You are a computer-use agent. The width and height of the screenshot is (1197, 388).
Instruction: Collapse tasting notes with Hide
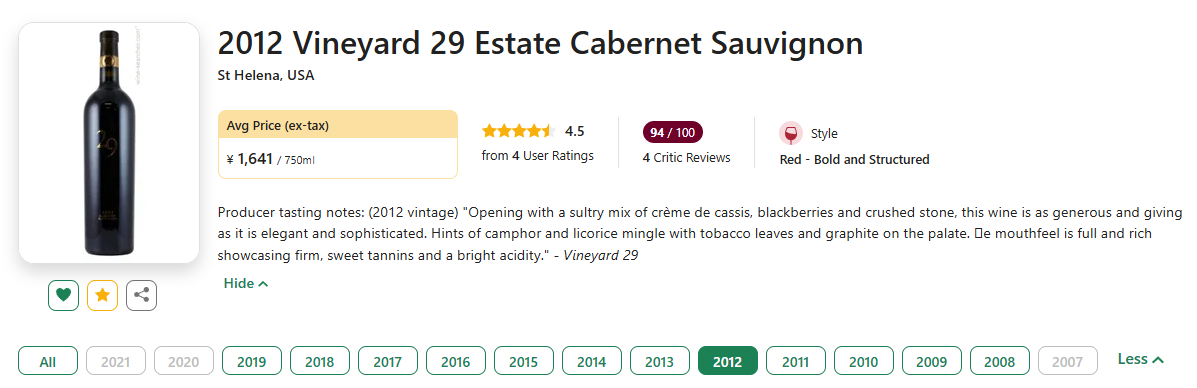tap(246, 283)
